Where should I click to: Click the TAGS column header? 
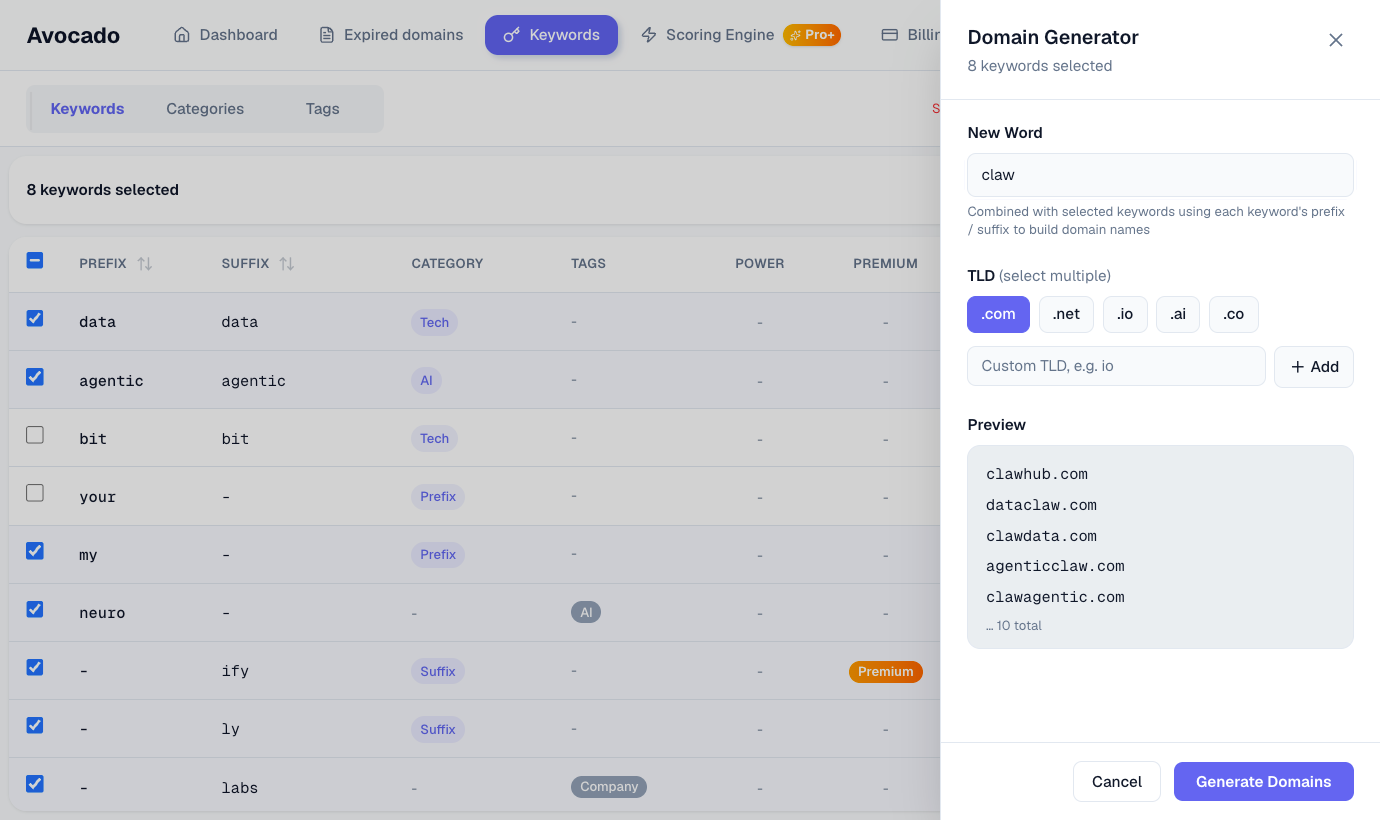tap(588, 264)
